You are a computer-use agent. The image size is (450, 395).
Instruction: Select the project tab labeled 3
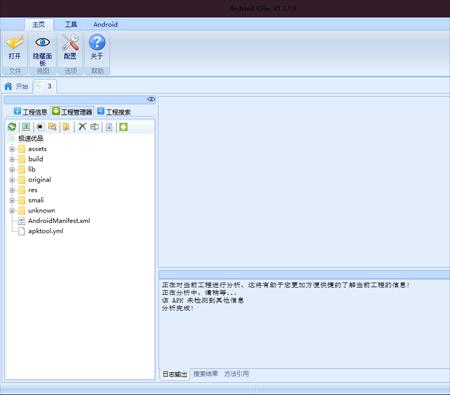[44, 86]
